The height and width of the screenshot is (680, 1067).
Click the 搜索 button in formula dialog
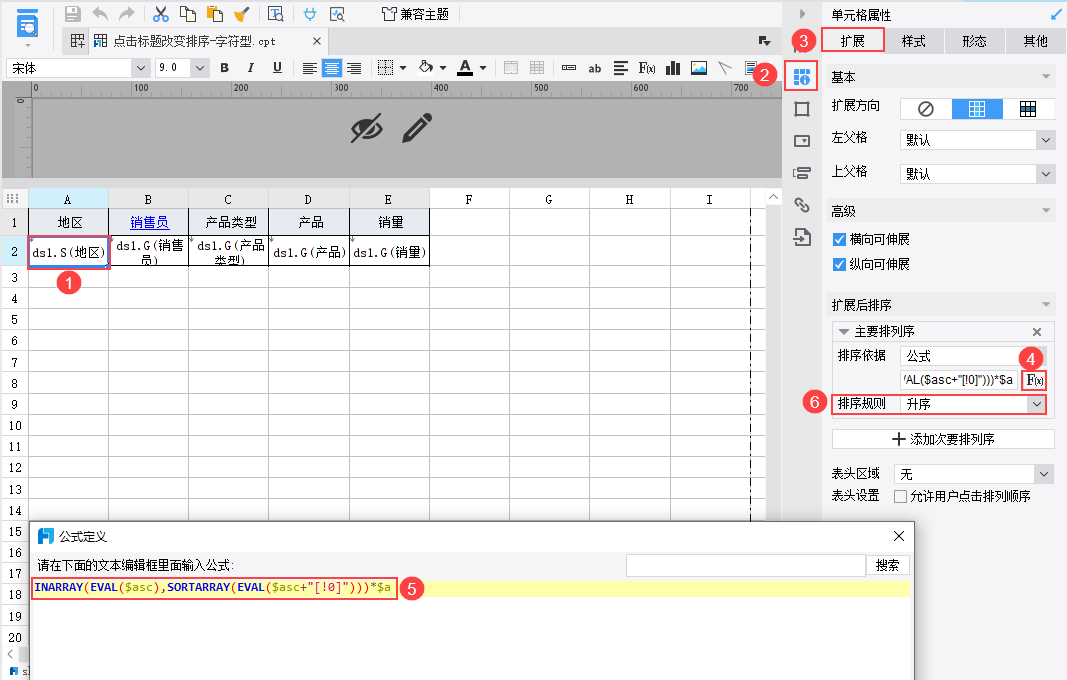coord(887,565)
